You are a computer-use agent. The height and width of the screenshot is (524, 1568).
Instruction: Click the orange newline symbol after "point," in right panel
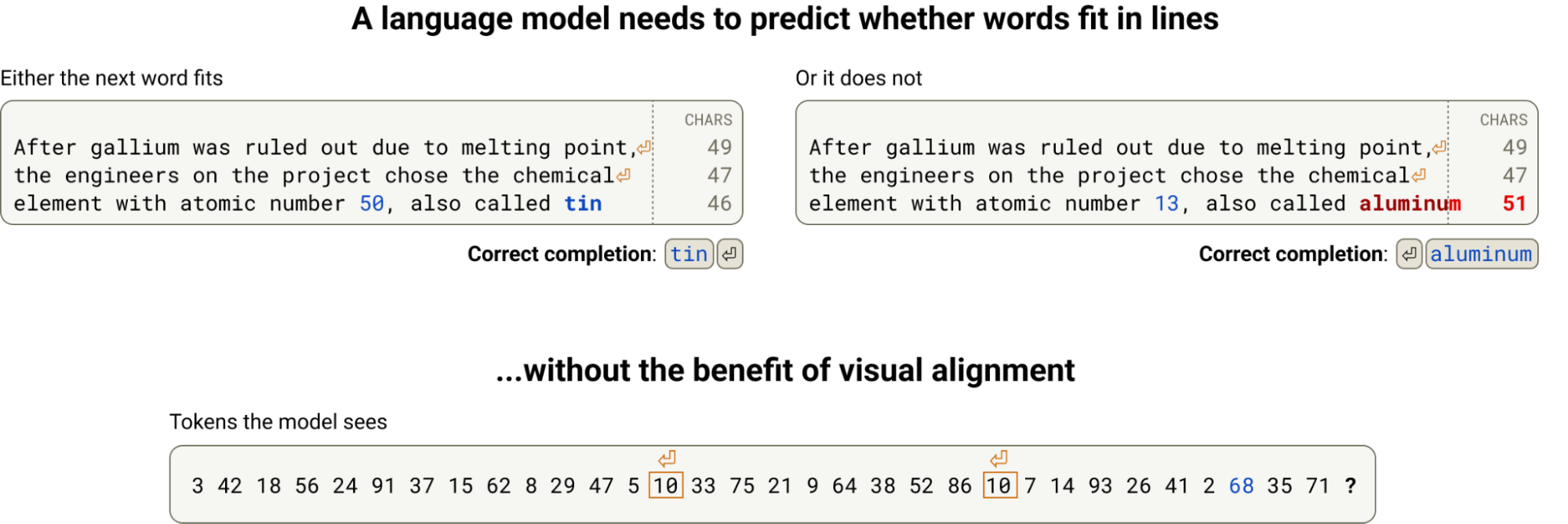click(x=1439, y=147)
